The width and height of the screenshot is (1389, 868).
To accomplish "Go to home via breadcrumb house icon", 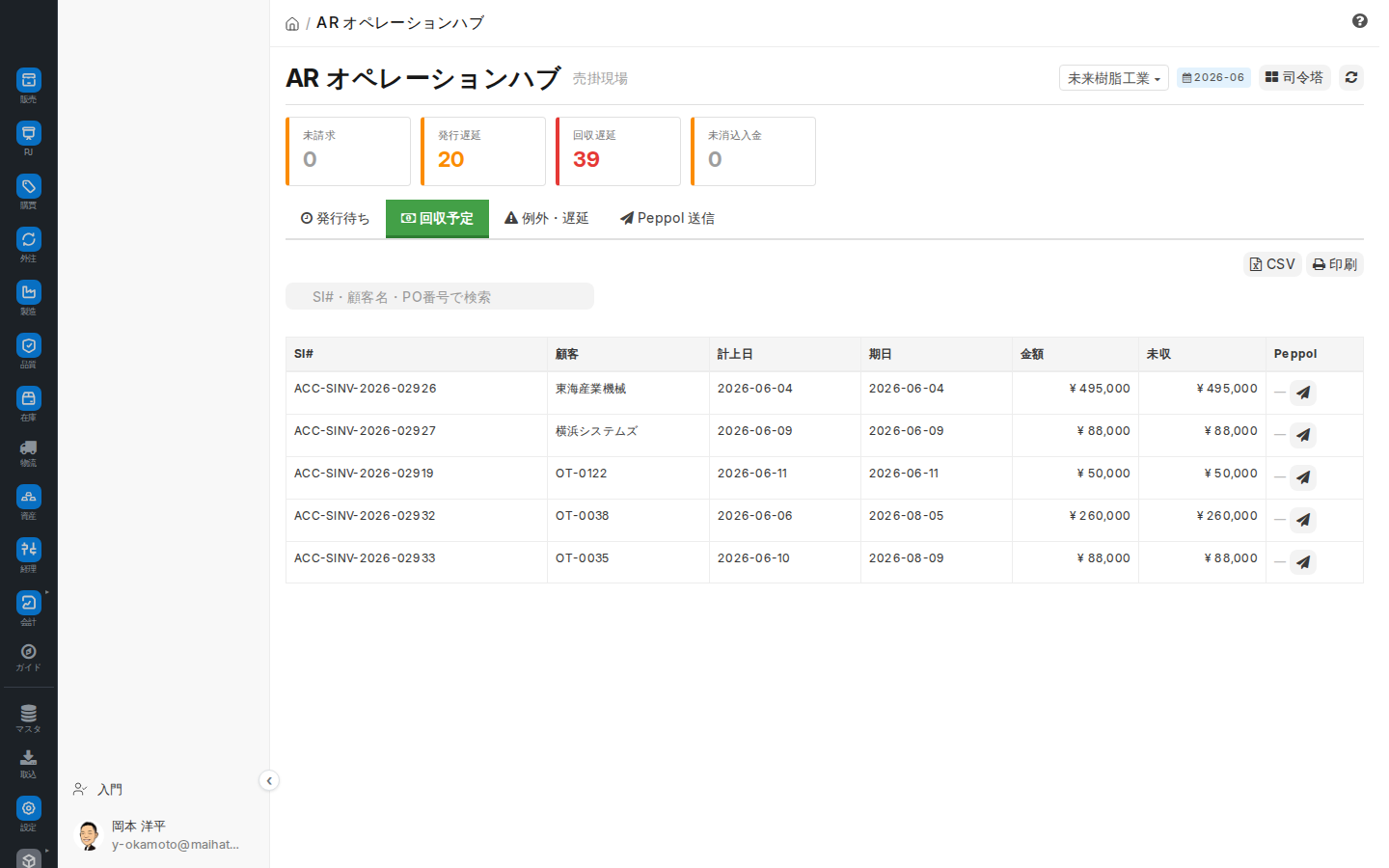I will (x=292, y=24).
